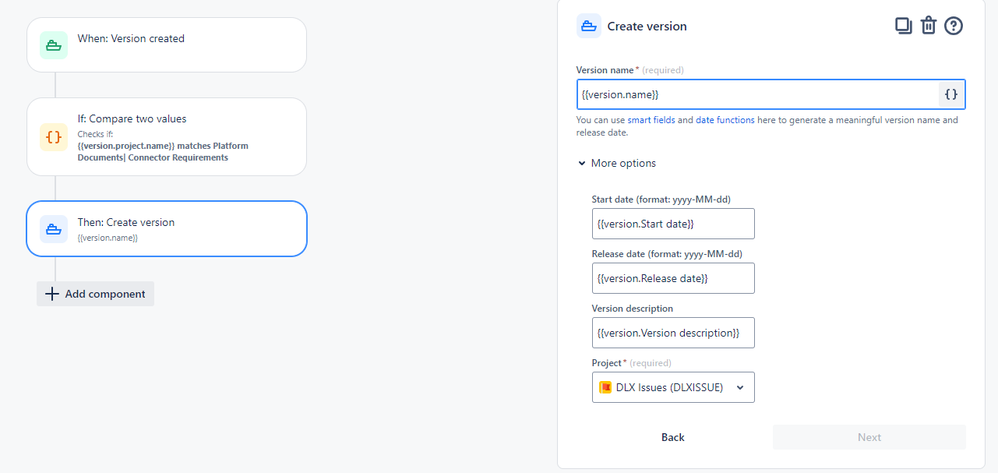Click the DLX Issues project avatar icon
Viewport: 998px width, 473px height.
[605, 387]
